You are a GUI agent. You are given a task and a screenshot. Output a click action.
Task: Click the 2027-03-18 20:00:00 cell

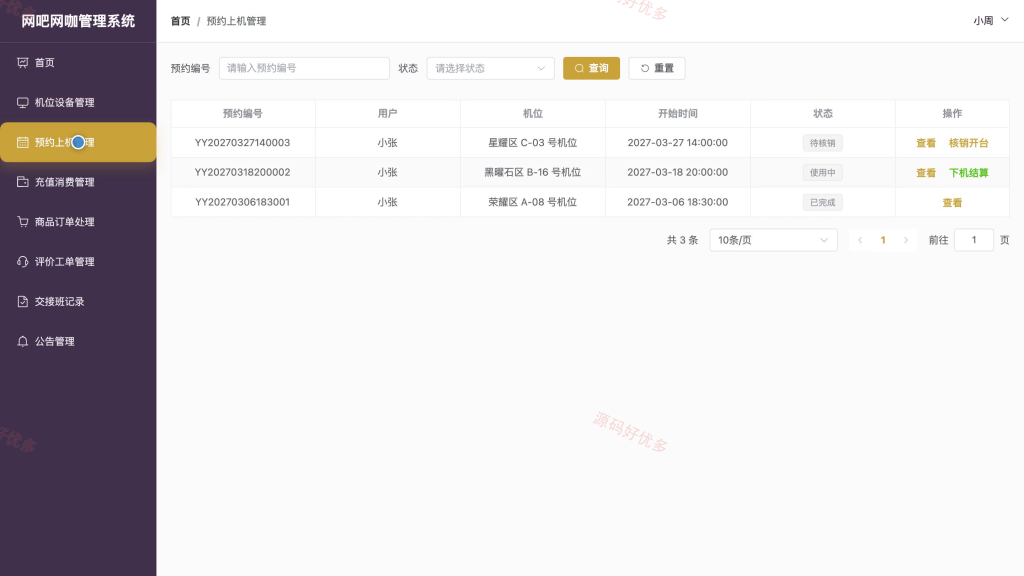click(x=678, y=172)
